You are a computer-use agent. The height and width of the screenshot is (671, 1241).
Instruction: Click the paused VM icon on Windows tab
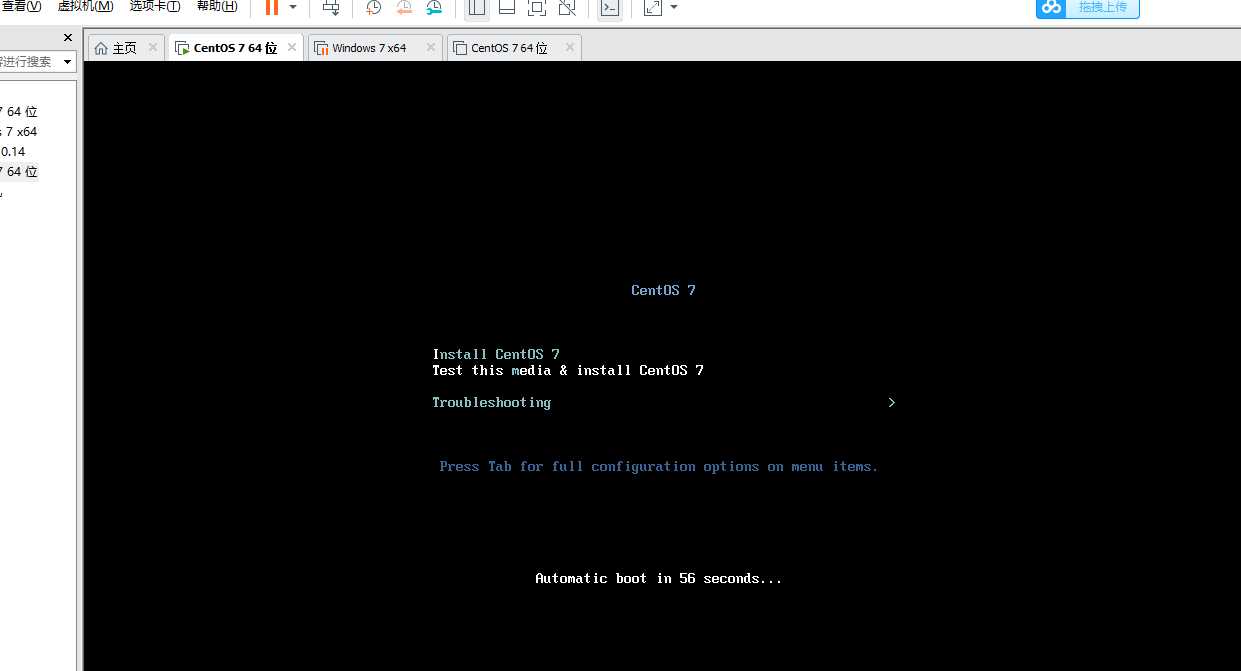321,48
